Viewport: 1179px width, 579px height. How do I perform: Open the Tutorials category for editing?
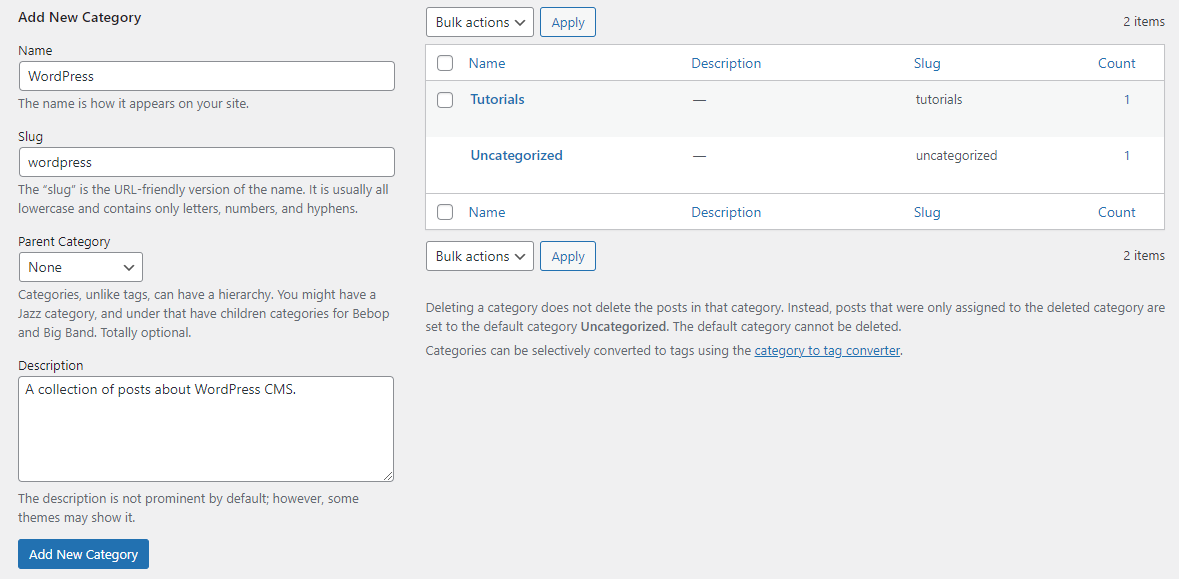497,99
